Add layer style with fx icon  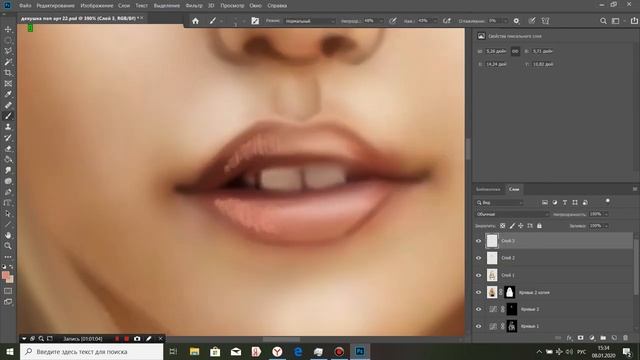coord(569,338)
